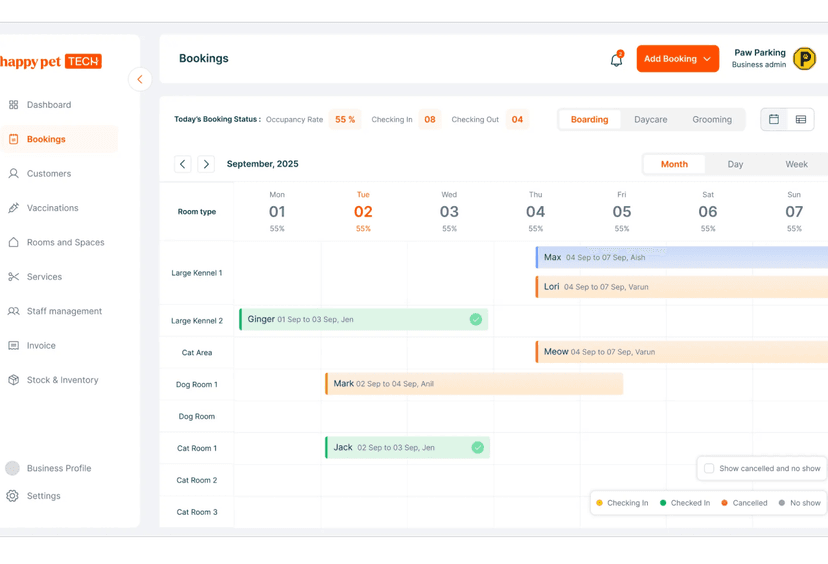The width and height of the screenshot is (828, 564).
Task: Select the Daycare booking type
Action: point(651,120)
